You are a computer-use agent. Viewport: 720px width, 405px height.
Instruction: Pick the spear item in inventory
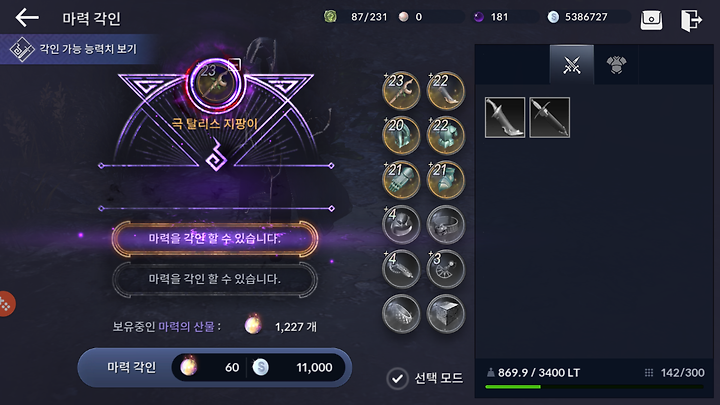coord(550,118)
